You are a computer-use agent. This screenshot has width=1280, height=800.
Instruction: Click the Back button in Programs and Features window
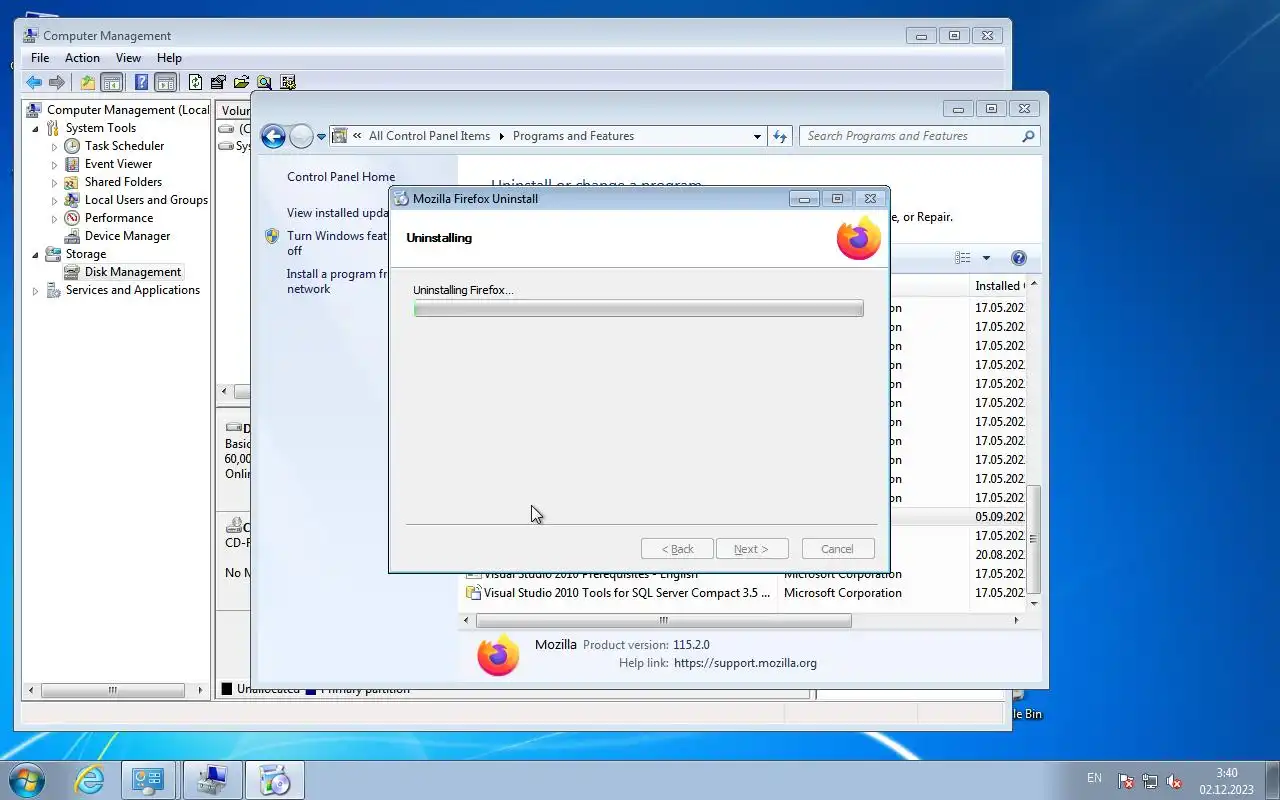point(273,136)
